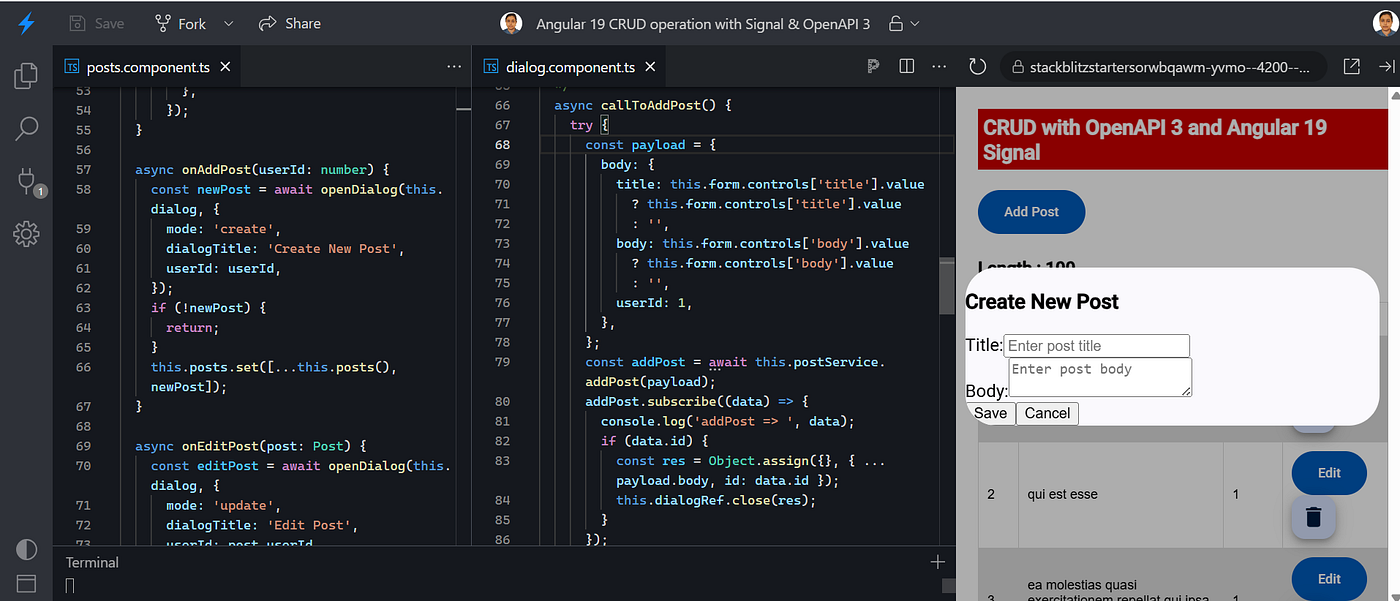Click the trash delete icon for post 2
The width and height of the screenshot is (1400, 601).
[x=1314, y=517]
